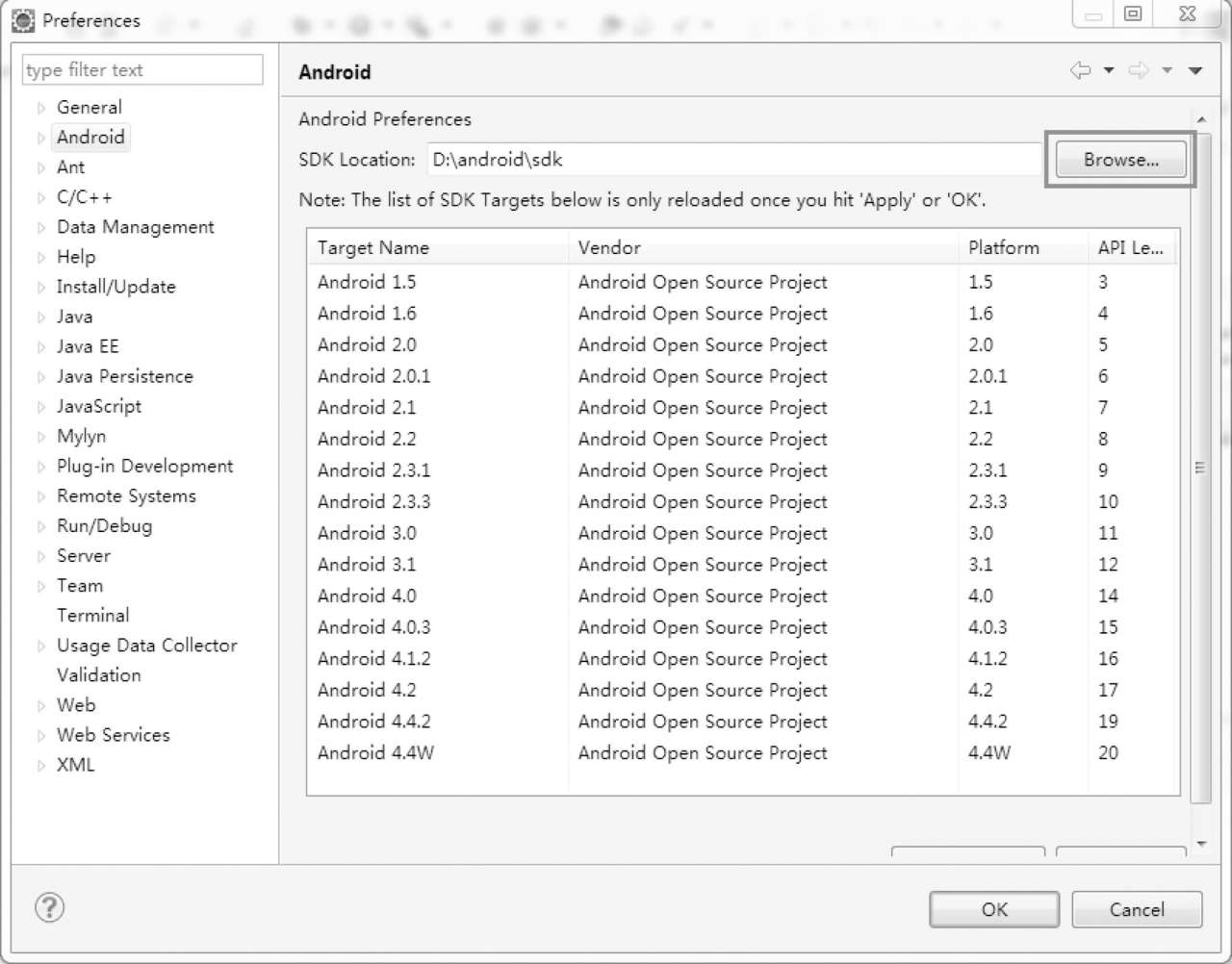Select Java EE preferences category
The image size is (1232, 964).
click(x=88, y=345)
